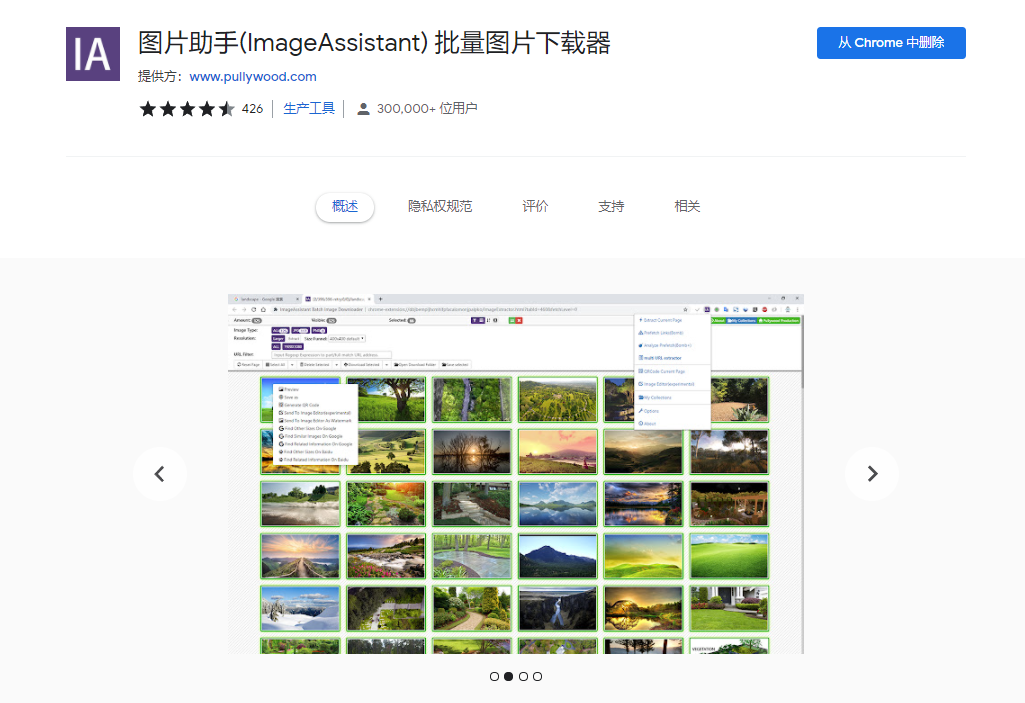Expand the dropdown arrow beside Delete Selected
Screen dimensions: 1025x703
337,365
